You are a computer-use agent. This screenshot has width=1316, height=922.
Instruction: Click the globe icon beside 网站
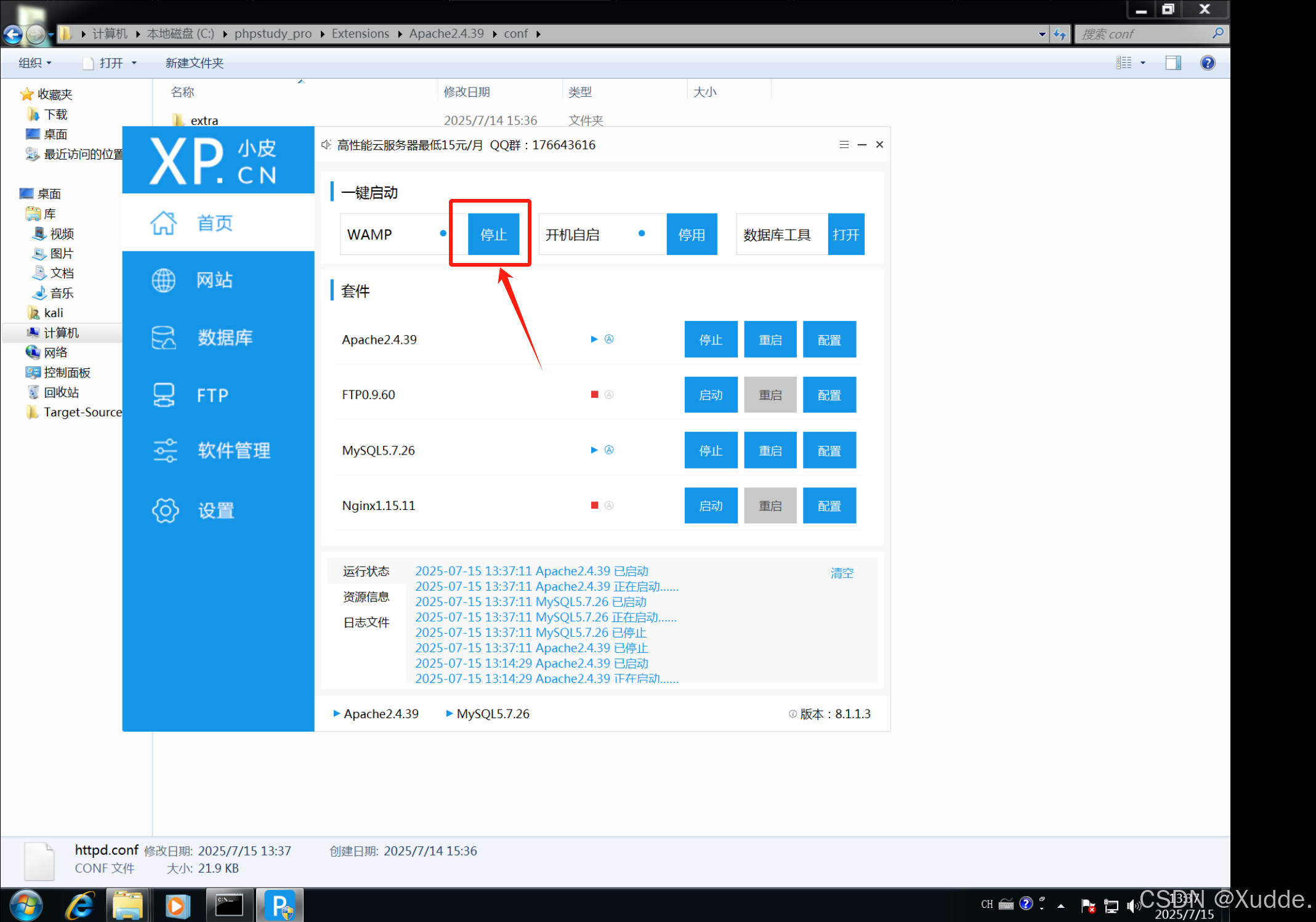(x=164, y=280)
